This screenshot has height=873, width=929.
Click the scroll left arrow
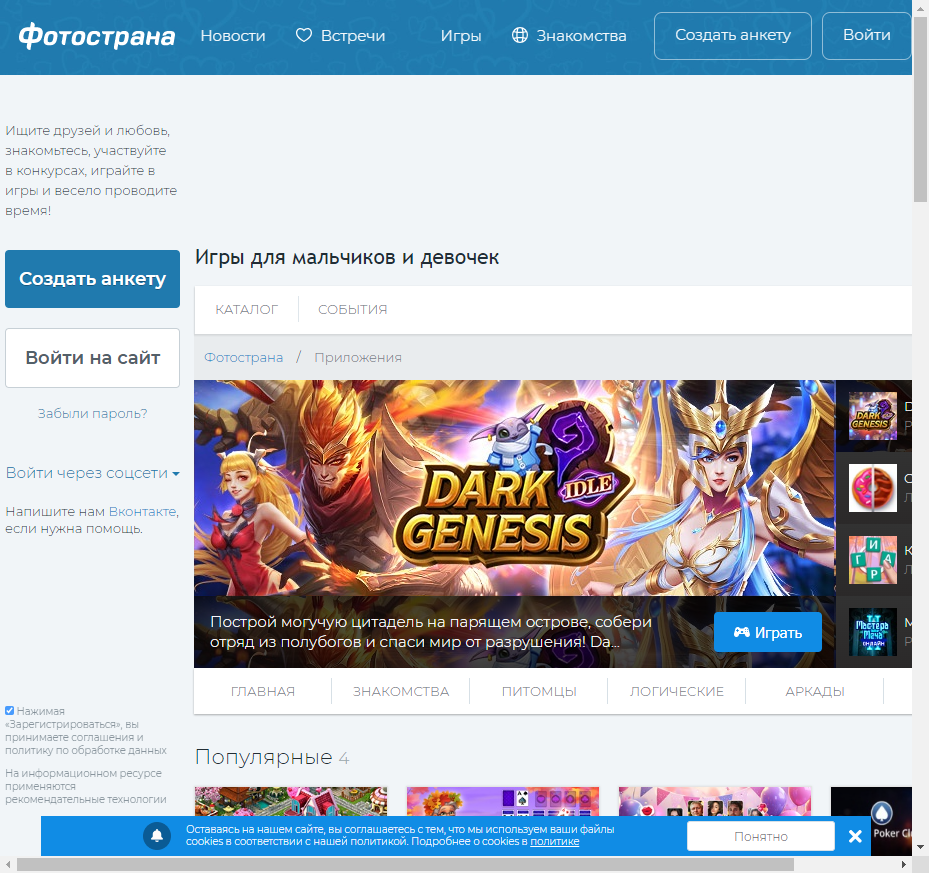[x=8, y=865]
